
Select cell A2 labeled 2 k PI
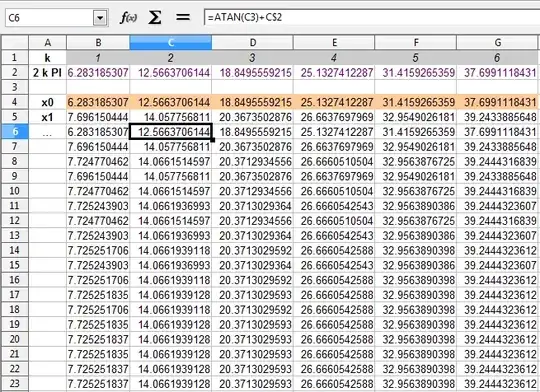tap(48, 72)
